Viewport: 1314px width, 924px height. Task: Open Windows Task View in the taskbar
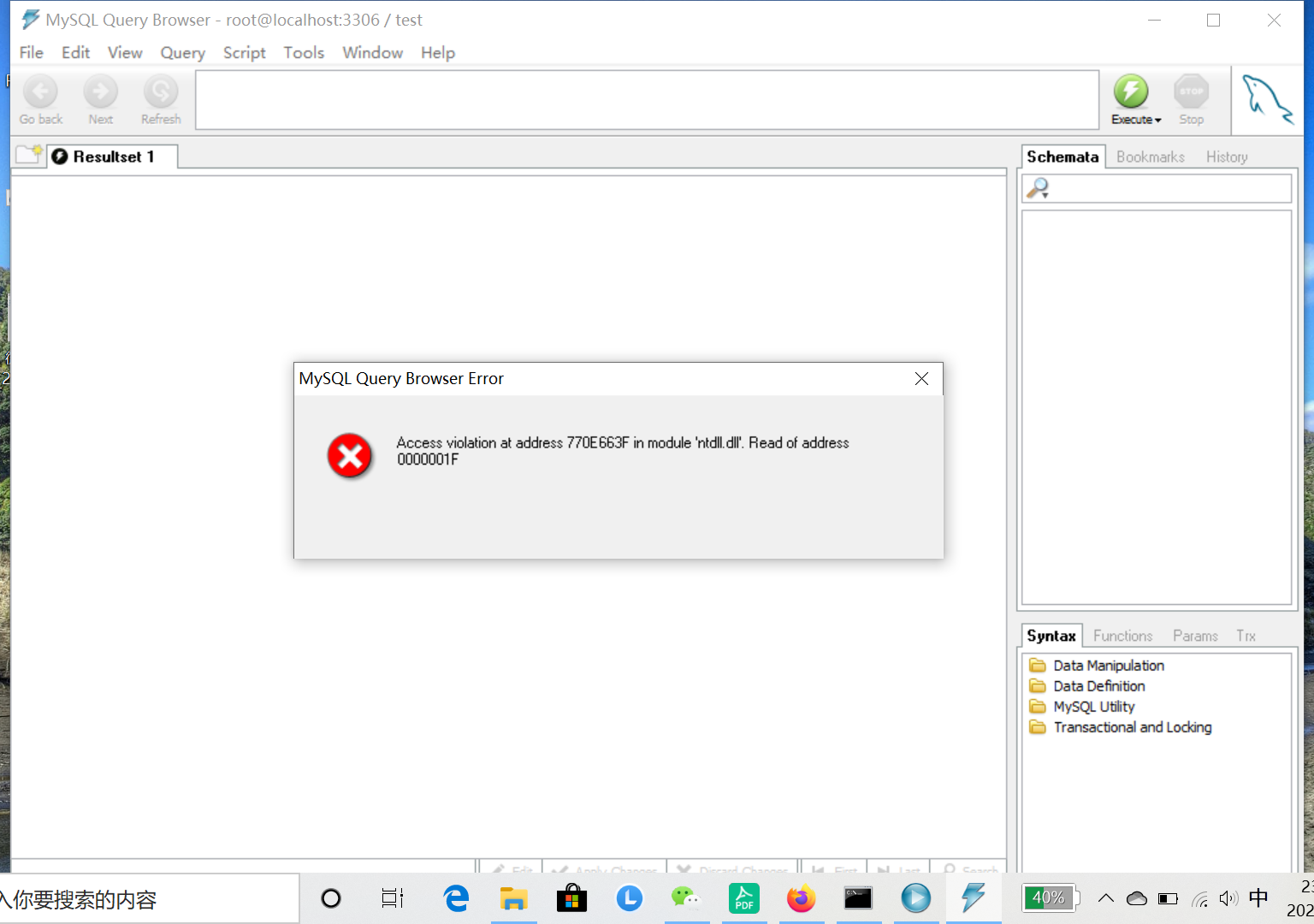click(392, 898)
